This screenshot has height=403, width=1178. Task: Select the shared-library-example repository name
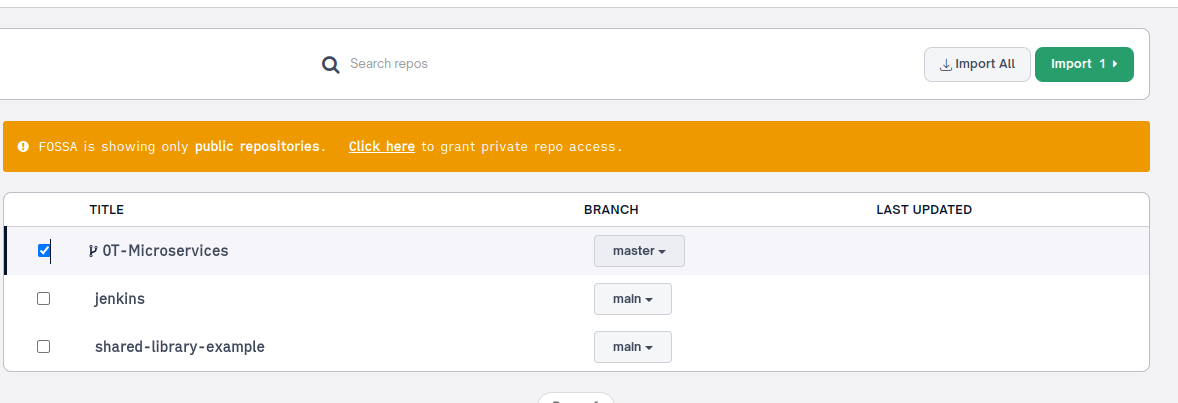(x=180, y=347)
